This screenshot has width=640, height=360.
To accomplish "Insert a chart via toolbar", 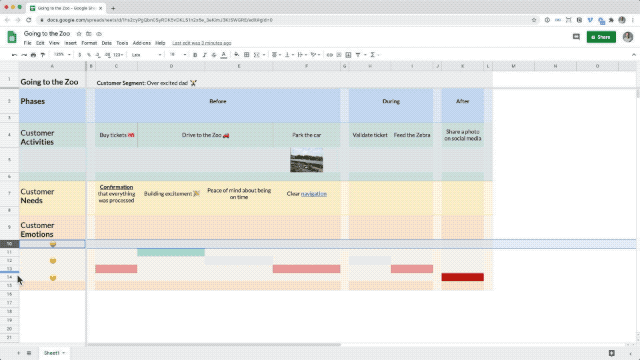I will coord(348,55).
